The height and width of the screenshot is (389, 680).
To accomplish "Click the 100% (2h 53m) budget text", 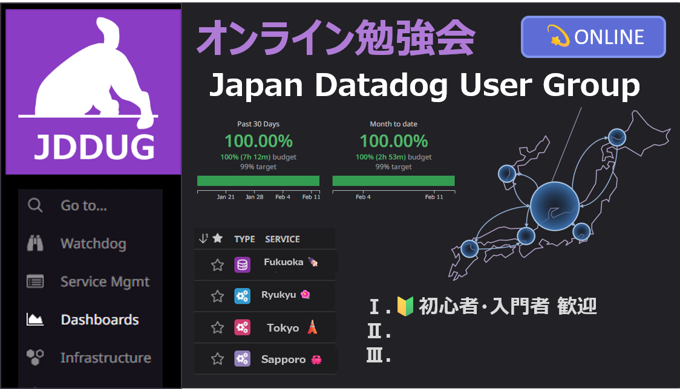I will click(x=394, y=157).
